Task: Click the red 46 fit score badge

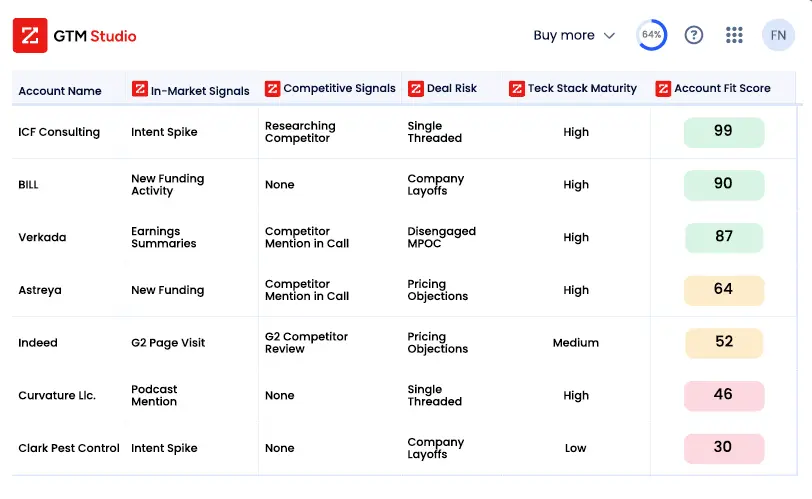Action: 723,395
